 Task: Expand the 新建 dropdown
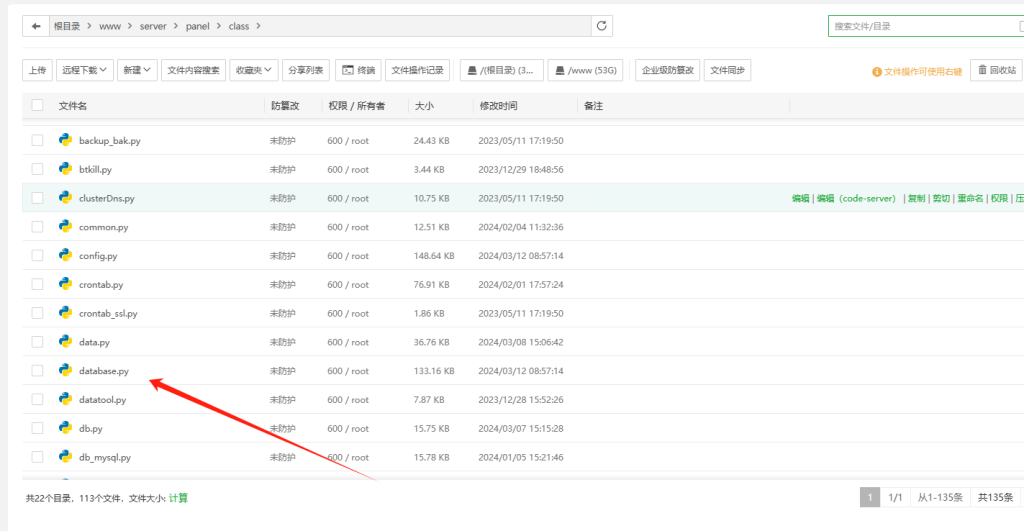(137, 70)
